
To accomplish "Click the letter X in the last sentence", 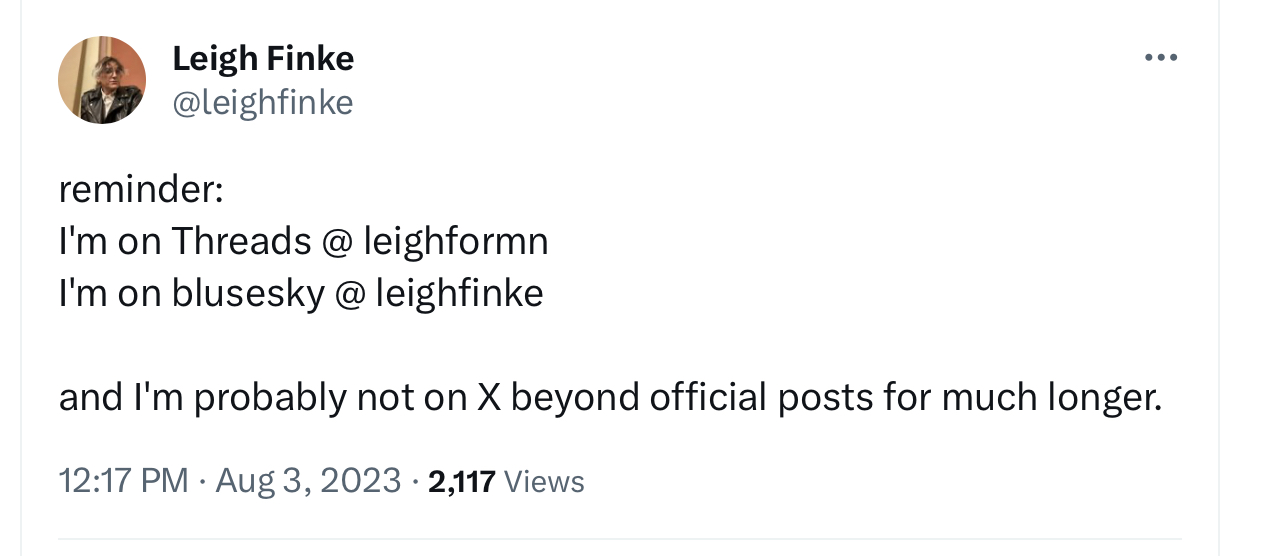I will pyautogui.click(x=488, y=398).
